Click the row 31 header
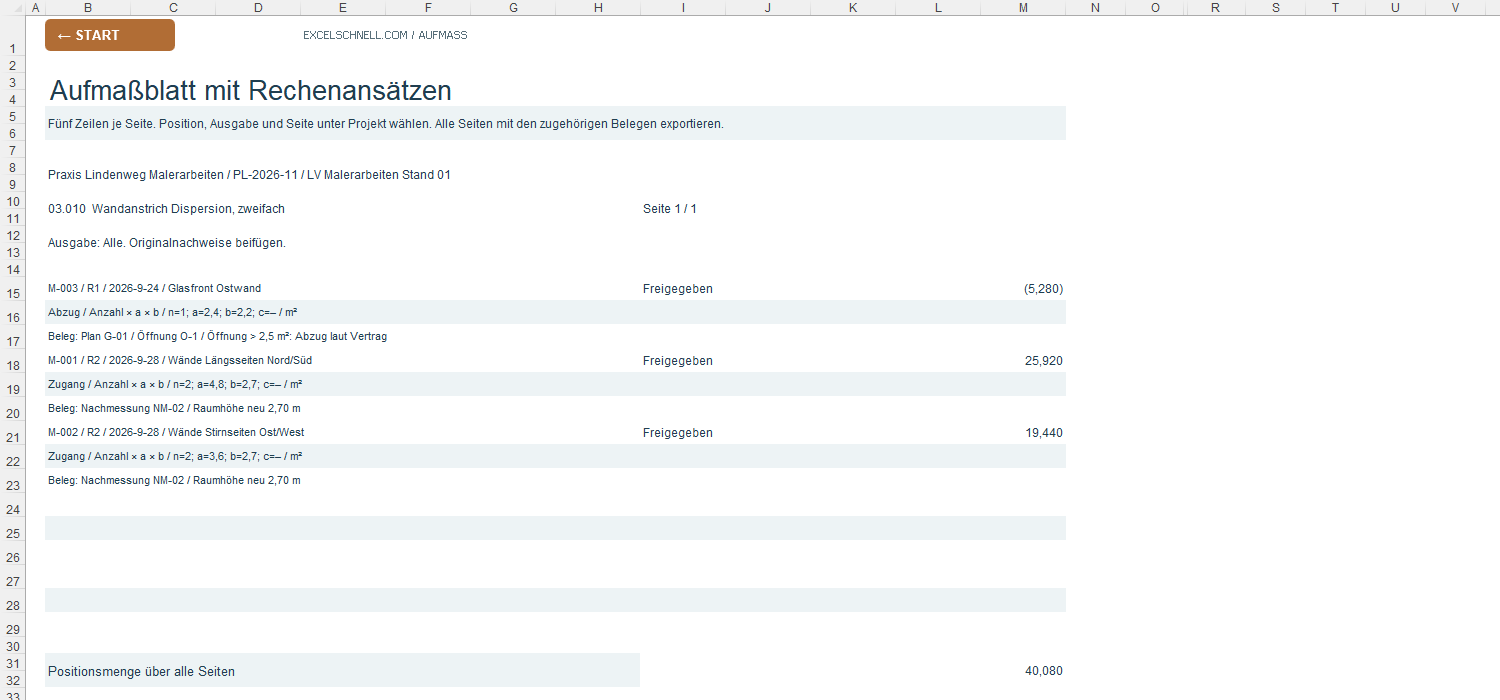 pyautogui.click(x=13, y=664)
